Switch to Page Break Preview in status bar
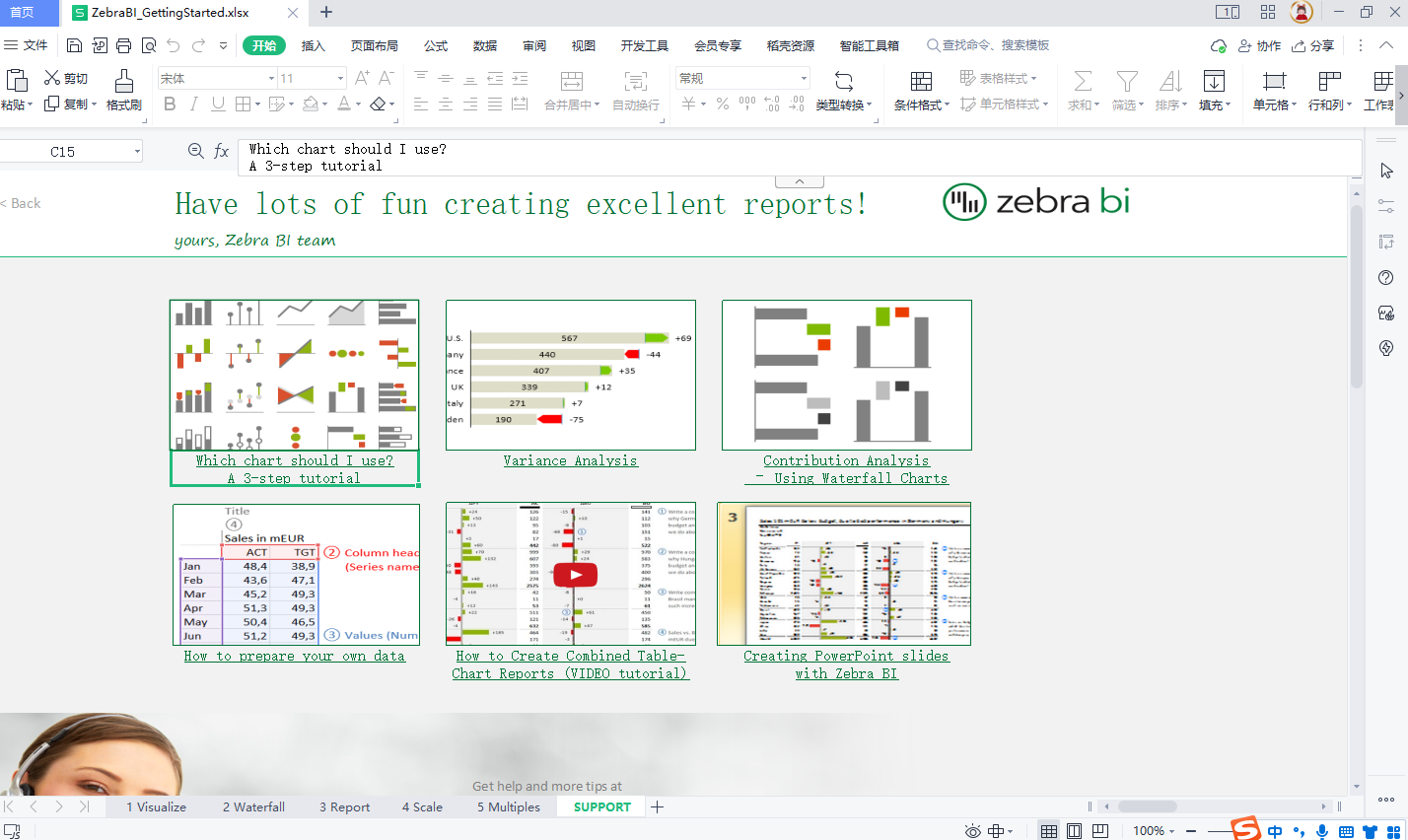The height and width of the screenshot is (840, 1408). tap(1100, 831)
